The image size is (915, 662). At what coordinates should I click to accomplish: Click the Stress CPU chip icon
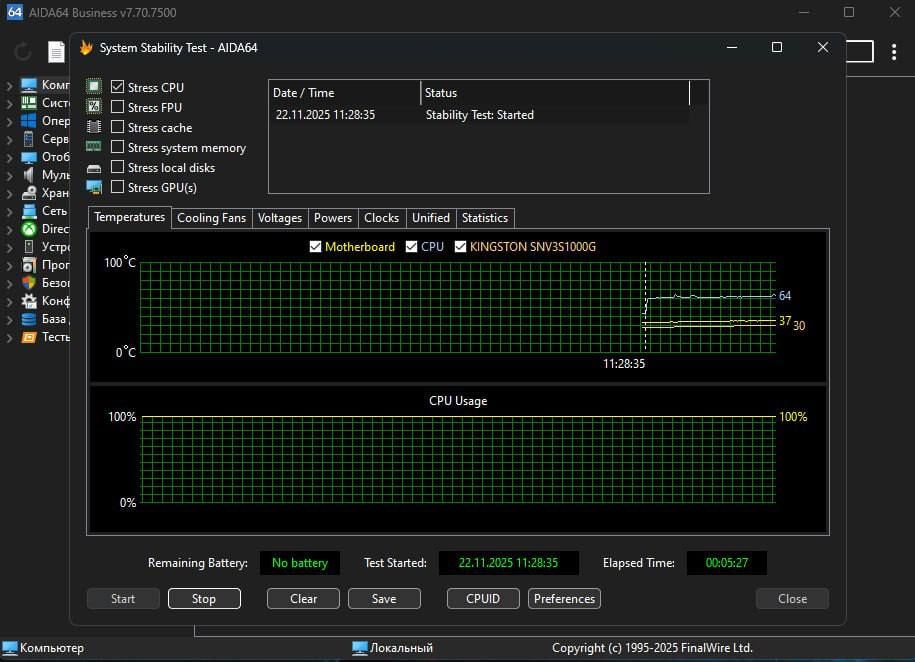pos(93,86)
